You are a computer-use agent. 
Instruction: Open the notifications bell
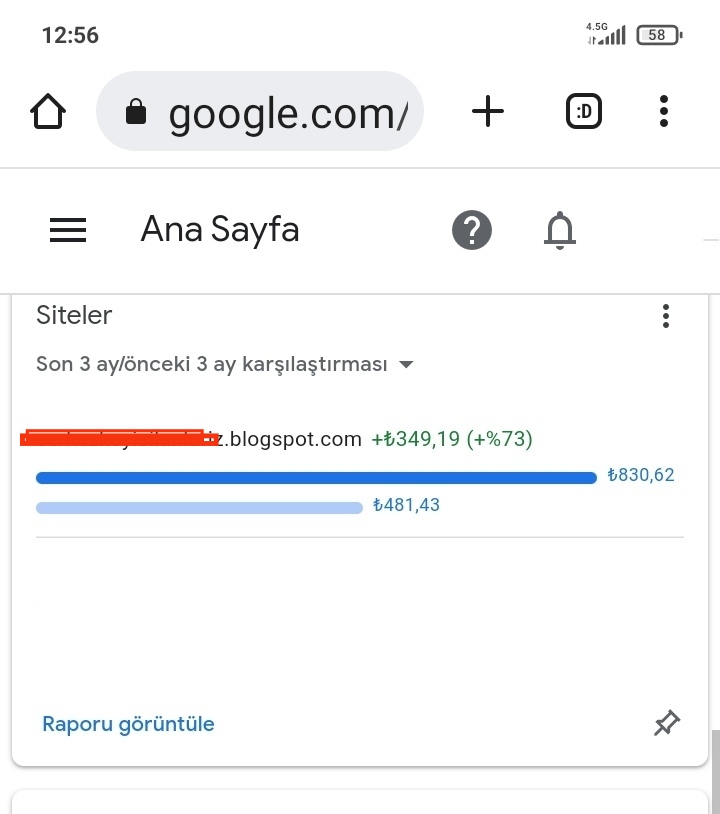560,230
